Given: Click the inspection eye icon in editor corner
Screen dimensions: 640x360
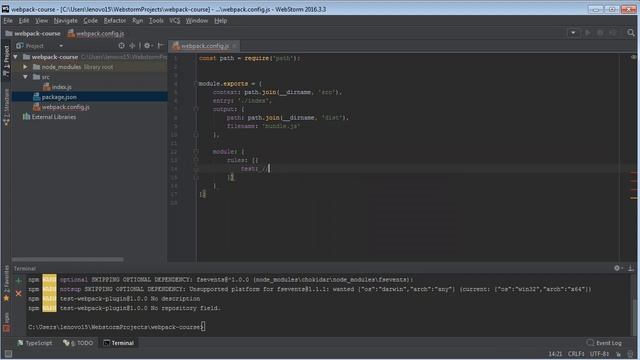Looking at the screenshot, I should [x=633, y=58].
